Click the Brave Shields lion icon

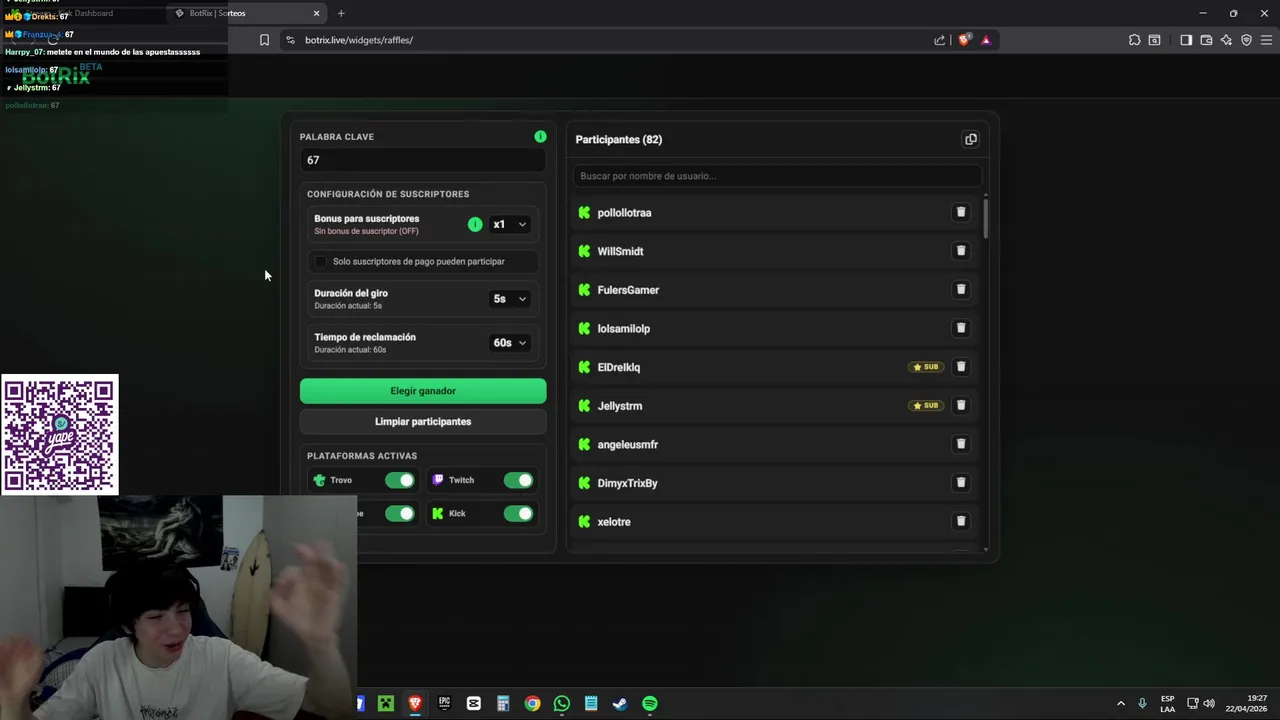[964, 40]
